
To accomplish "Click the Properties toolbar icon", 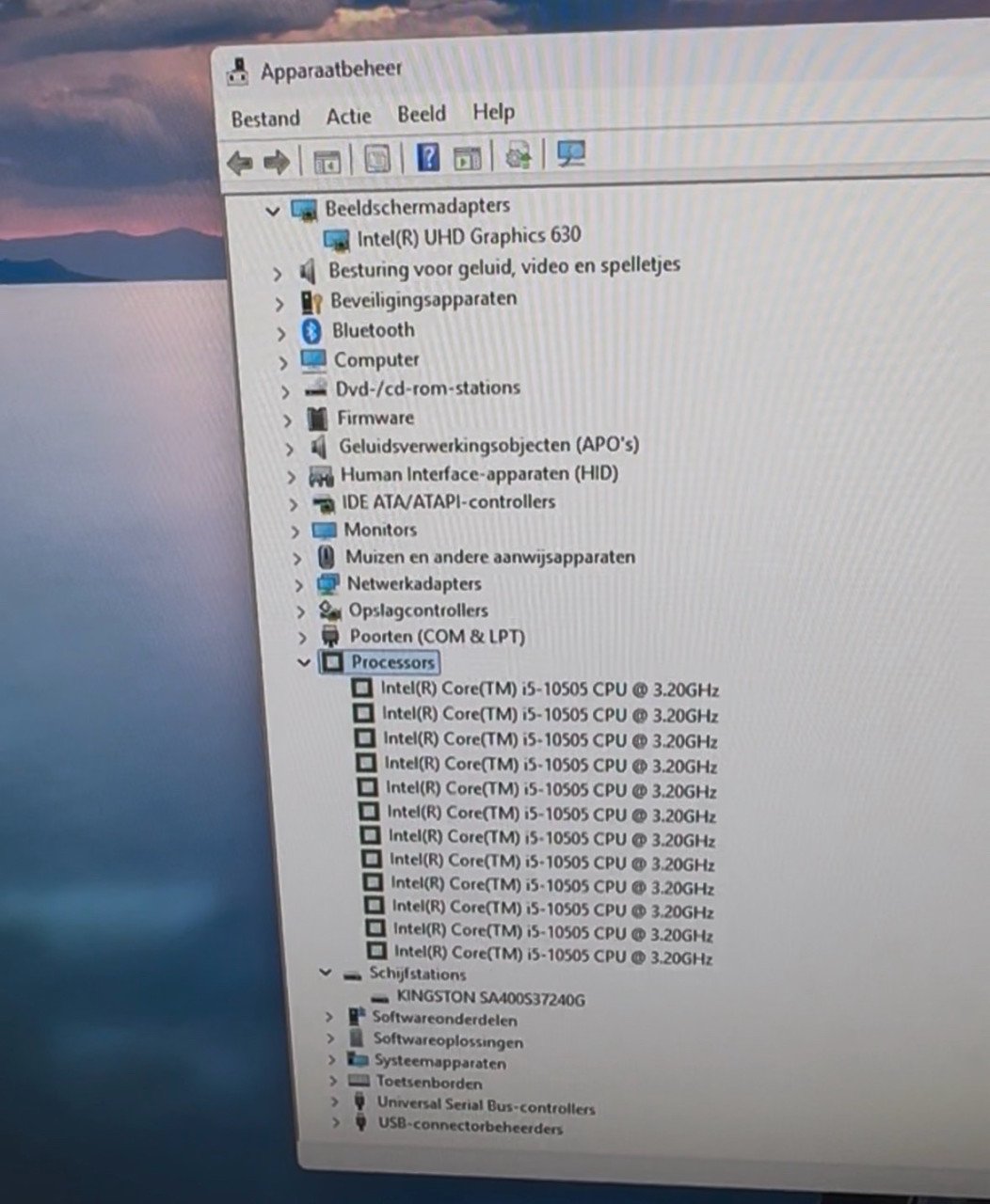I will click(x=377, y=159).
